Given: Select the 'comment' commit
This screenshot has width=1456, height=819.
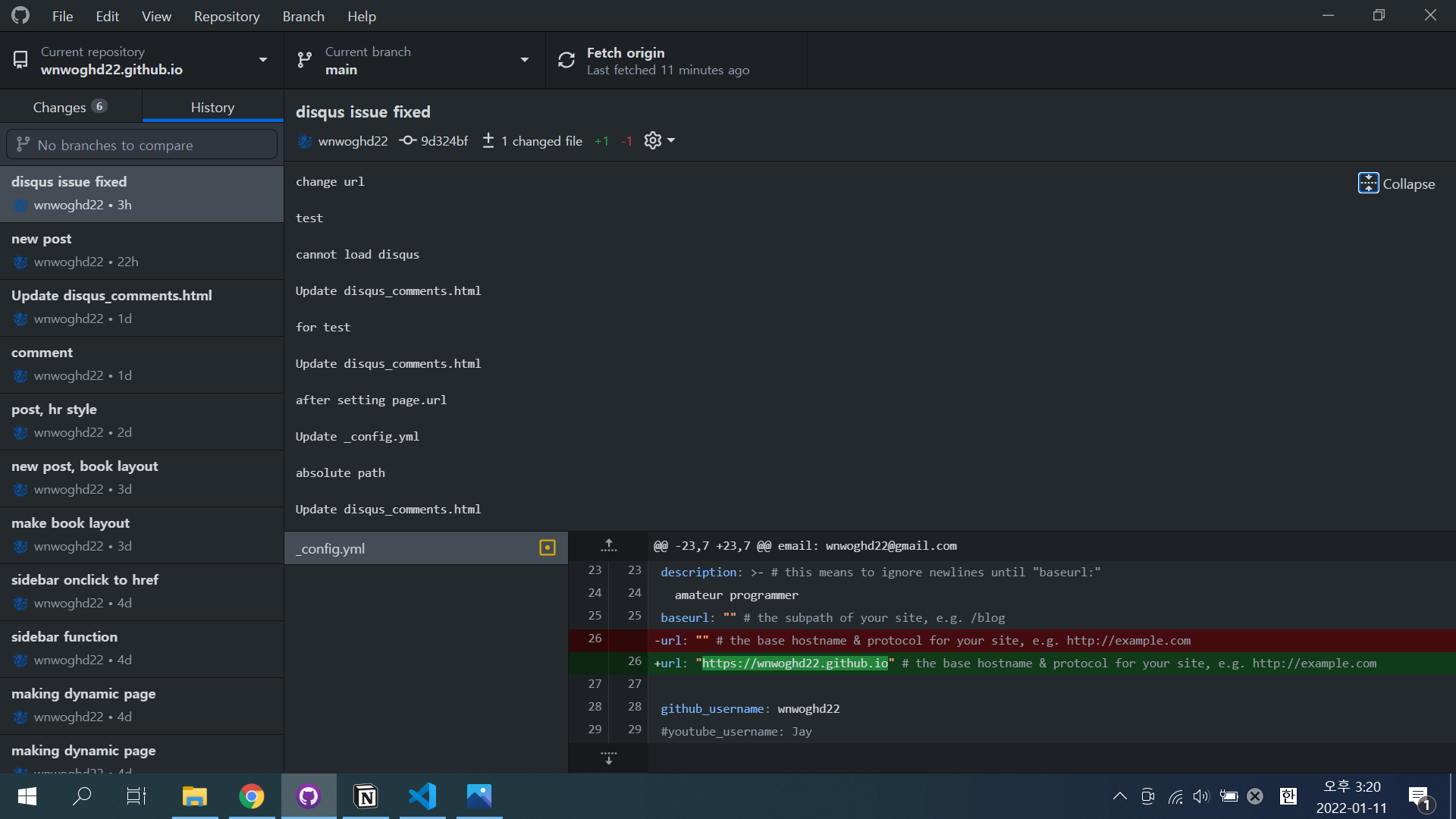Looking at the screenshot, I should 142,364.
